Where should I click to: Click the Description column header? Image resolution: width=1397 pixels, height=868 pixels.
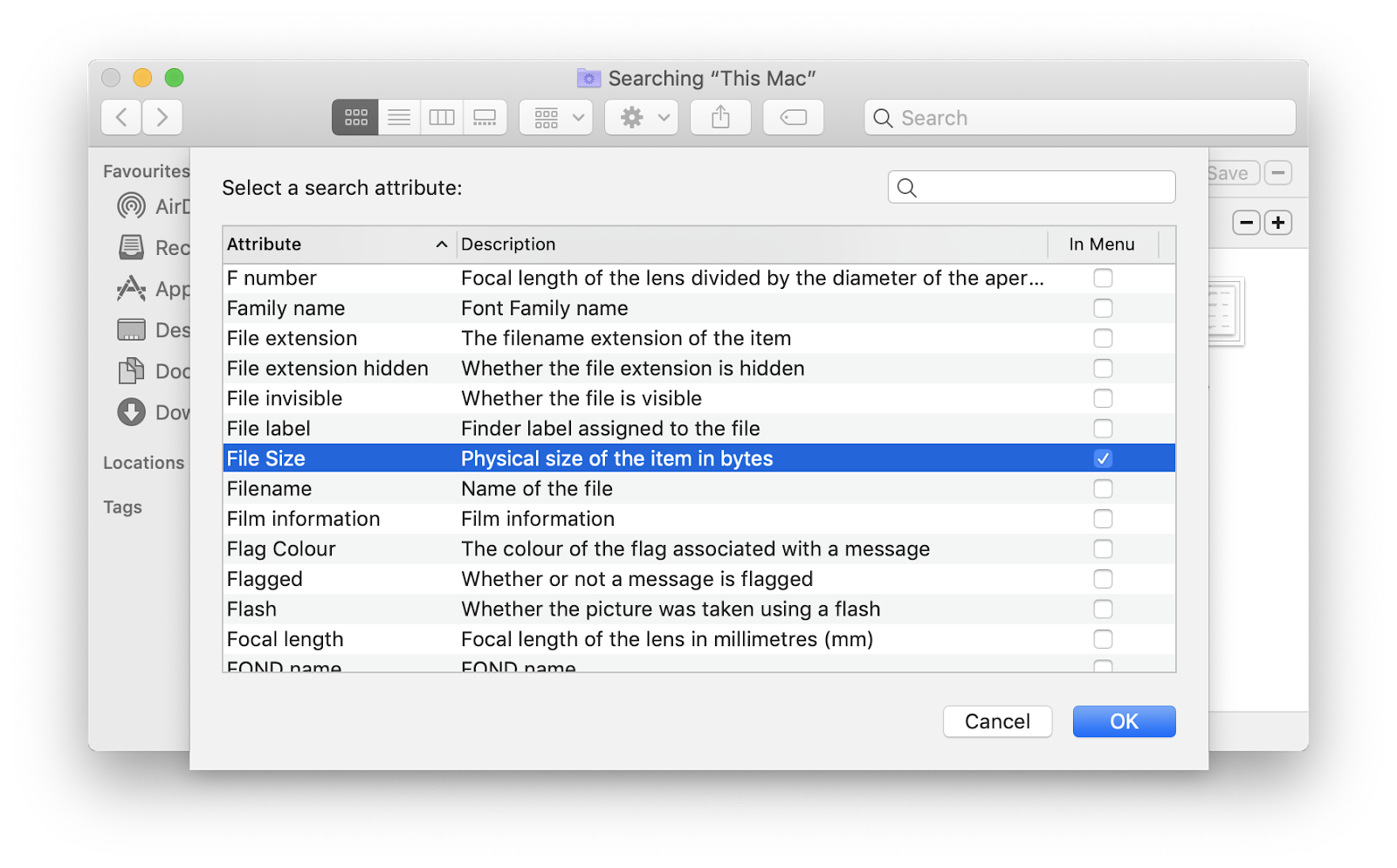pyautogui.click(x=751, y=245)
